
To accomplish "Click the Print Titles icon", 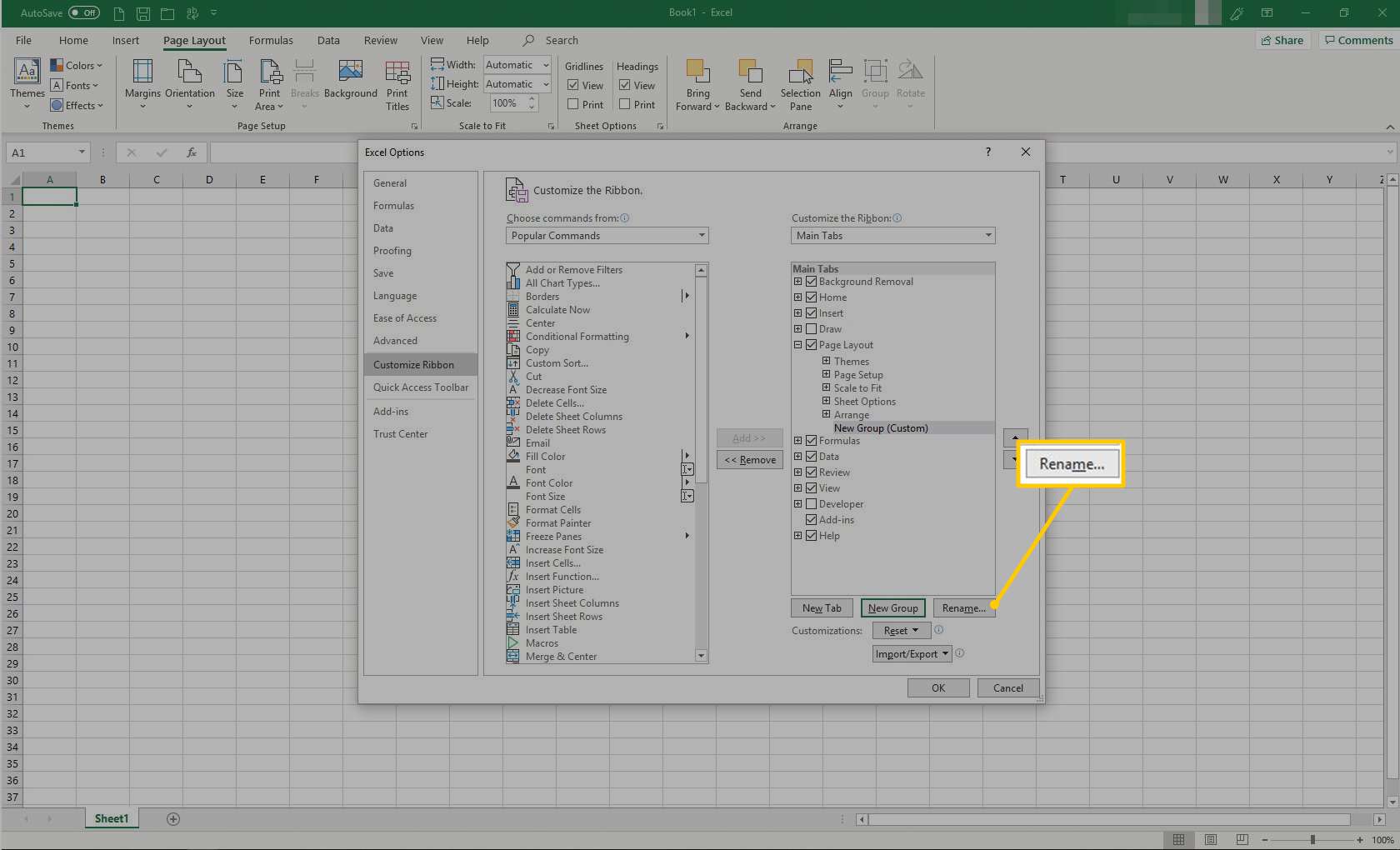I will pos(397,72).
